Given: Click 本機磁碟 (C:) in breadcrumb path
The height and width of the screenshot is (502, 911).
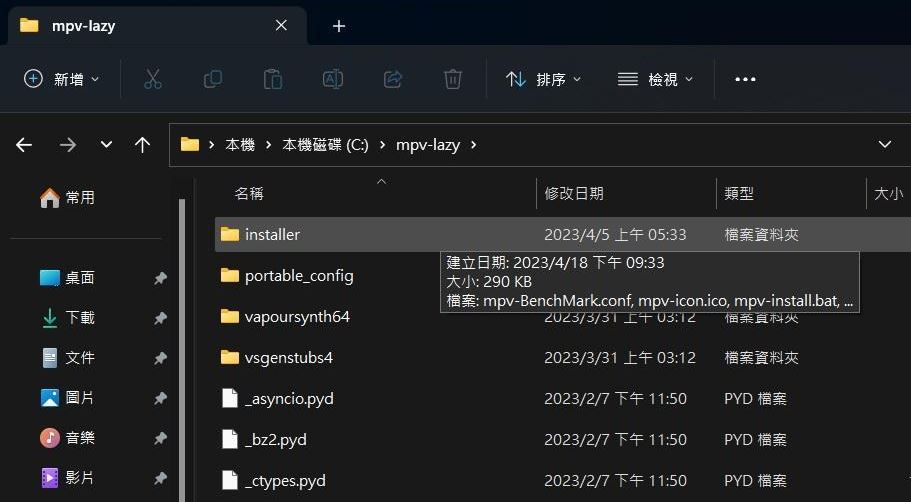Looking at the screenshot, I should tap(325, 145).
